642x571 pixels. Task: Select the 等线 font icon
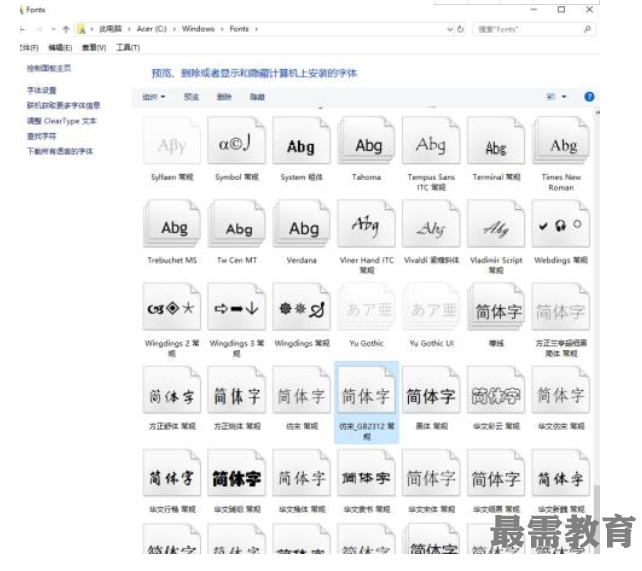[x=496, y=307]
